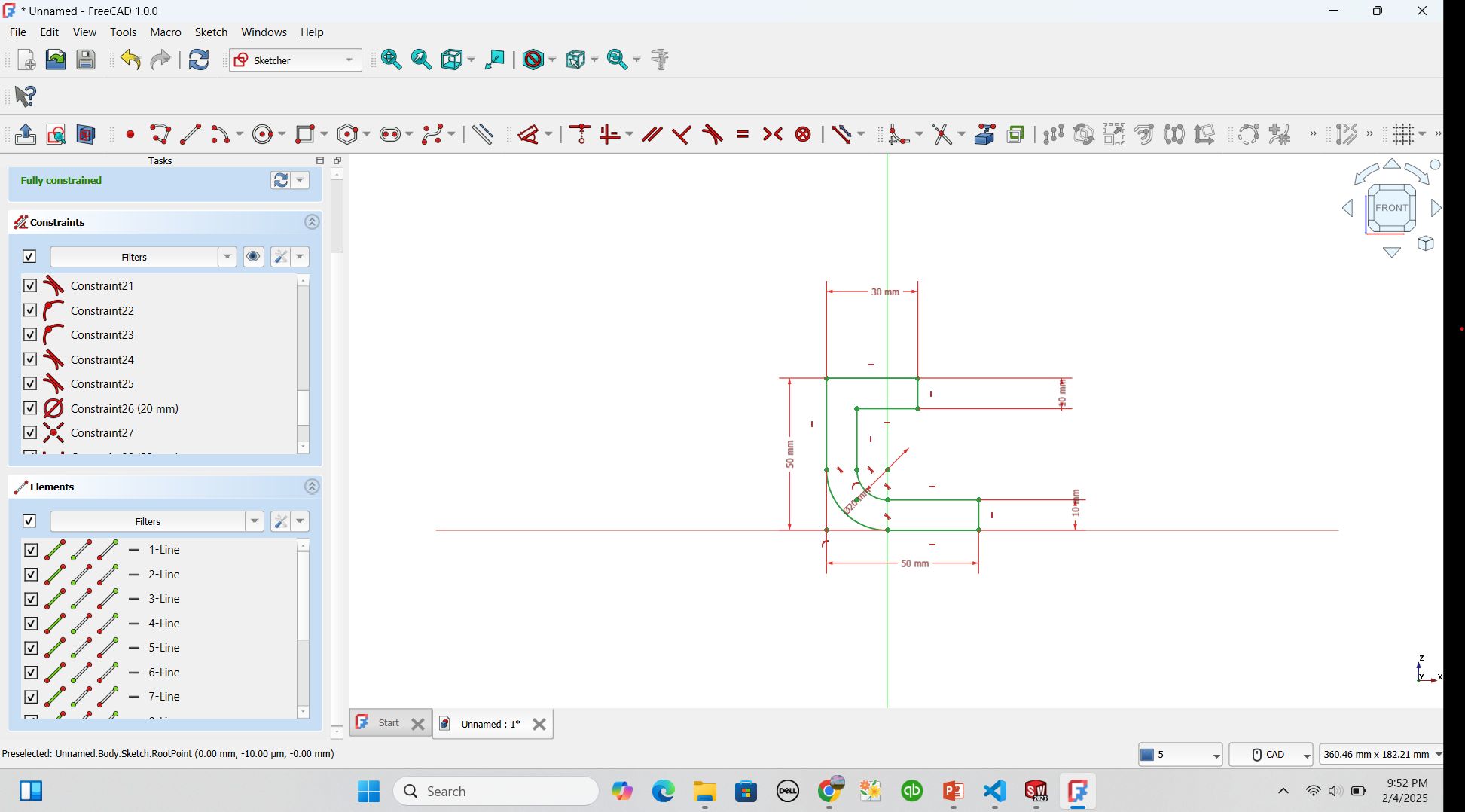1465x812 pixels.
Task: Open the Sketch menu
Action: [x=211, y=32]
